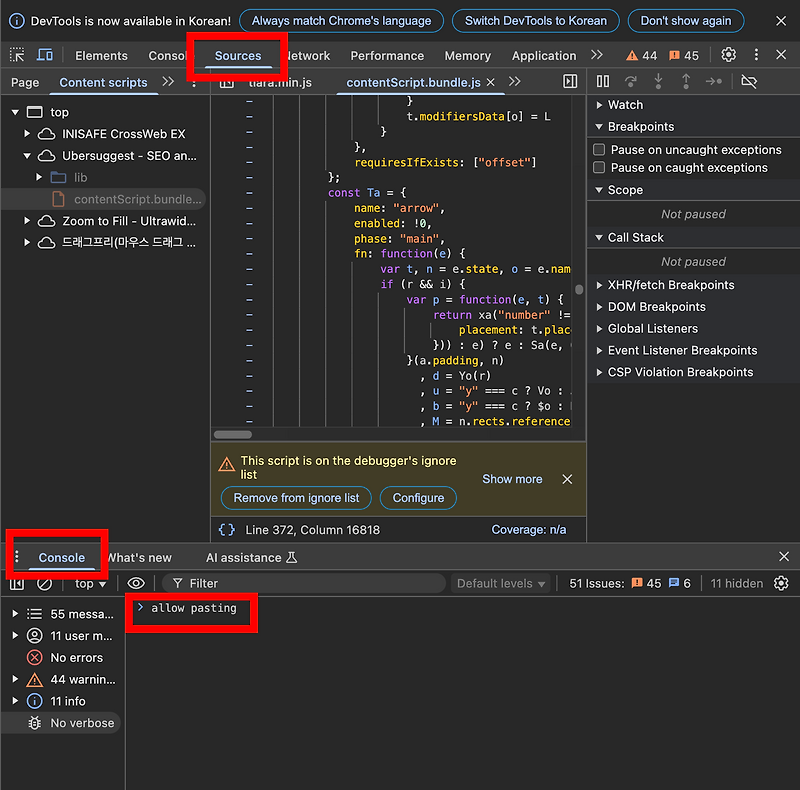
Task: Open the What's new drawer tab
Action: coord(140,557)
